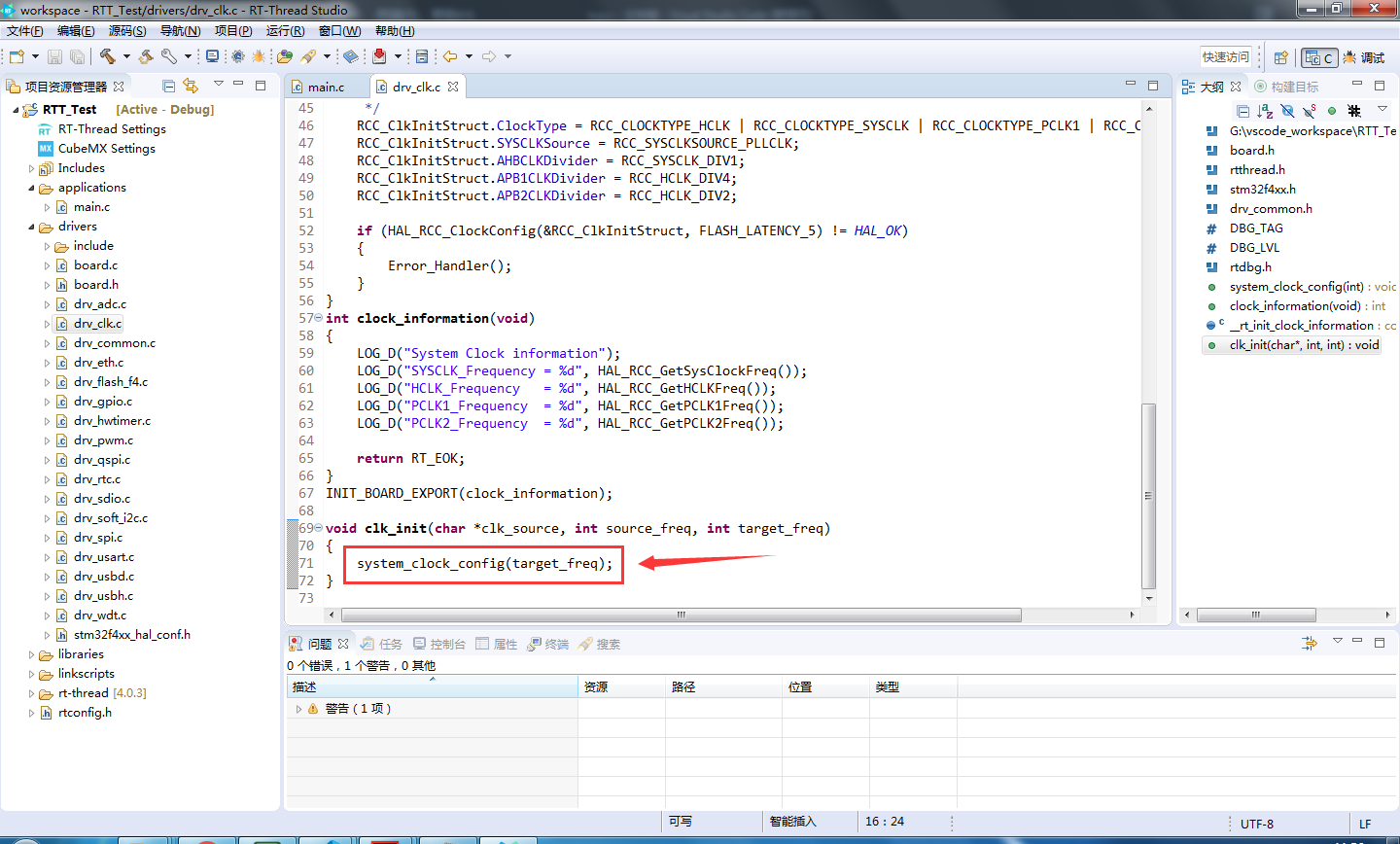Collapse the drivers folder
The width and height of the screenshot is (1400, 844).
[32, 227]
